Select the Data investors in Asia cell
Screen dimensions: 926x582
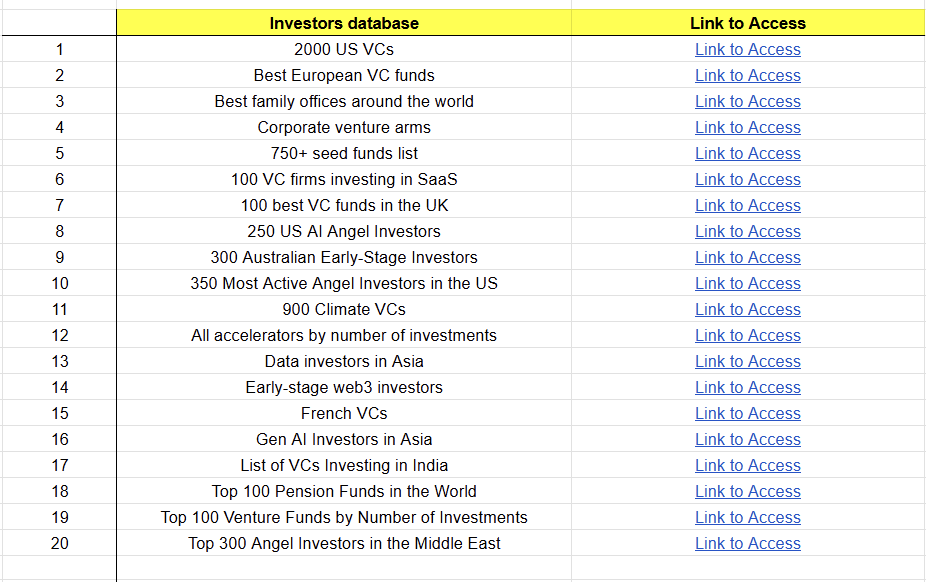[x=344, y=361]
